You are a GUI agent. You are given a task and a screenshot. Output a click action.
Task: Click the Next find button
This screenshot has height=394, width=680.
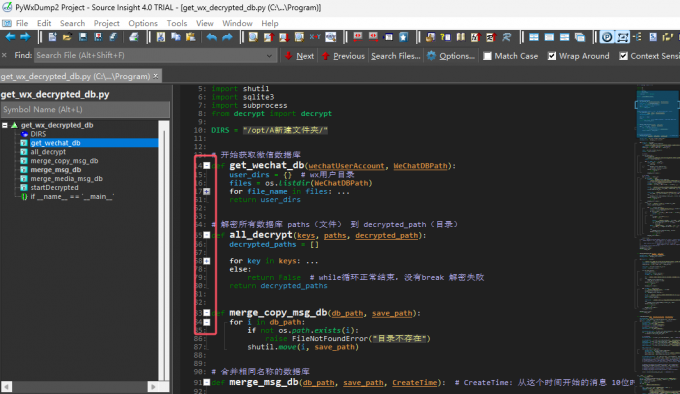click(300, 56)
